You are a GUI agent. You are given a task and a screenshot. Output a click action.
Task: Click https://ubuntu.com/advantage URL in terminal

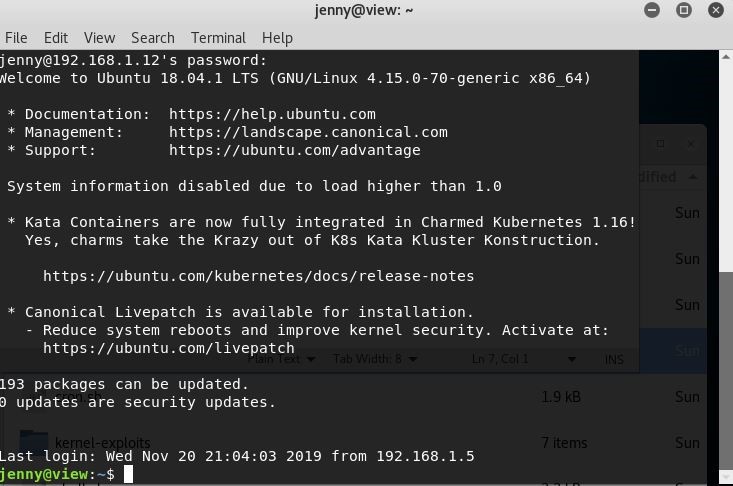[x=295, y=150]
